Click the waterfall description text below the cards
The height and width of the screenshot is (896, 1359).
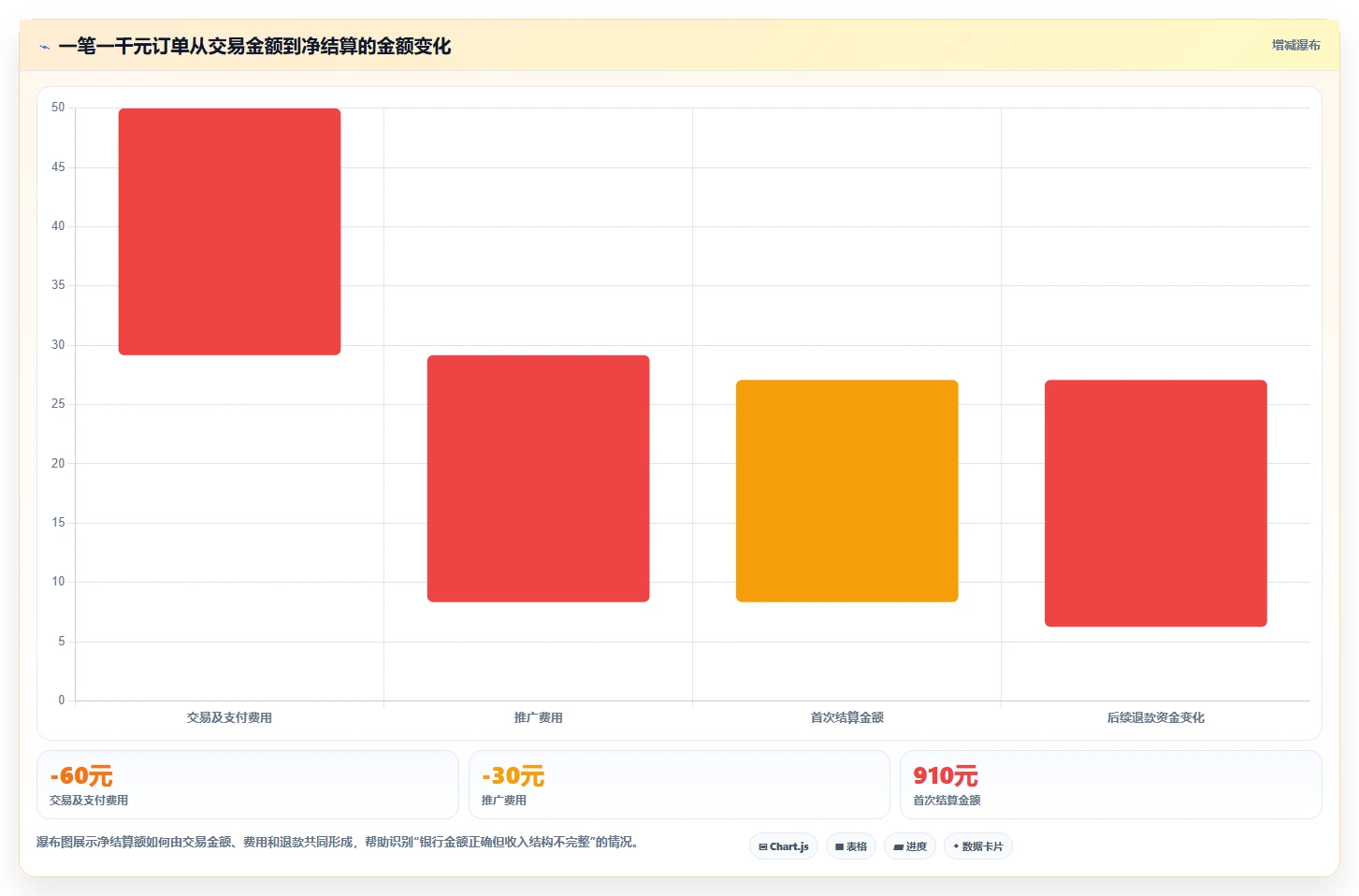coord(340,843)
